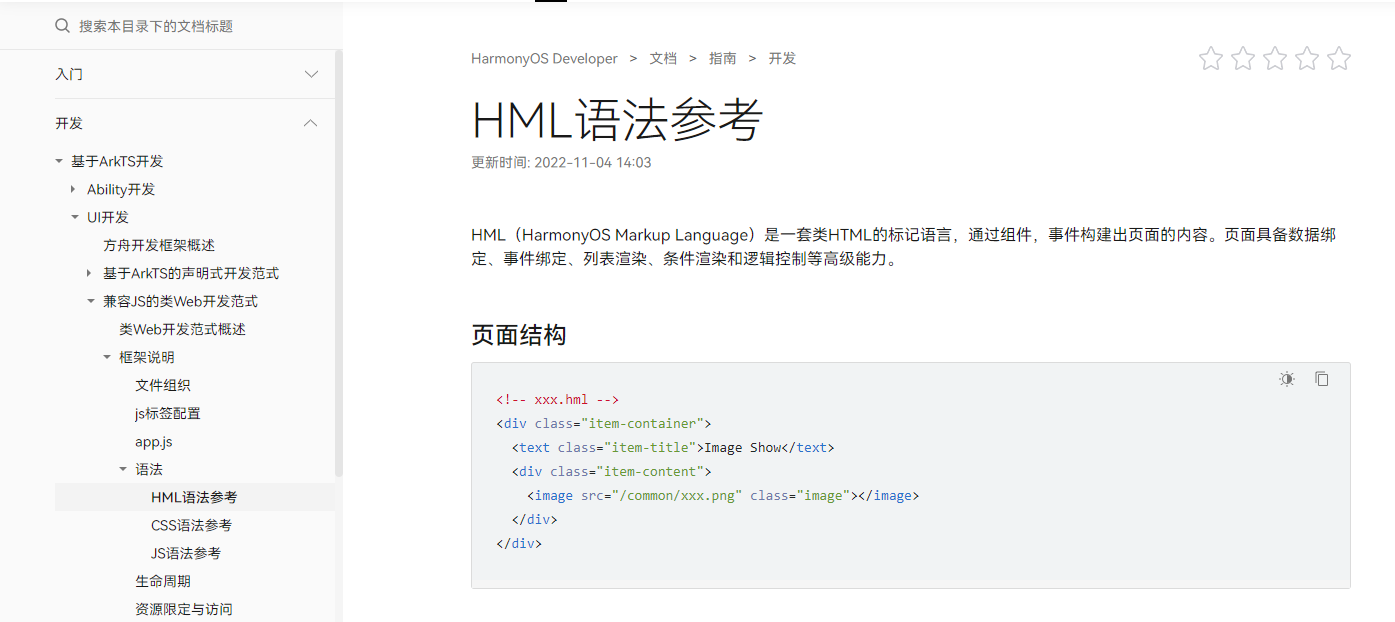
Task: Go to 文档 via the breadcrumb
Action: click(x=663, y=58)
